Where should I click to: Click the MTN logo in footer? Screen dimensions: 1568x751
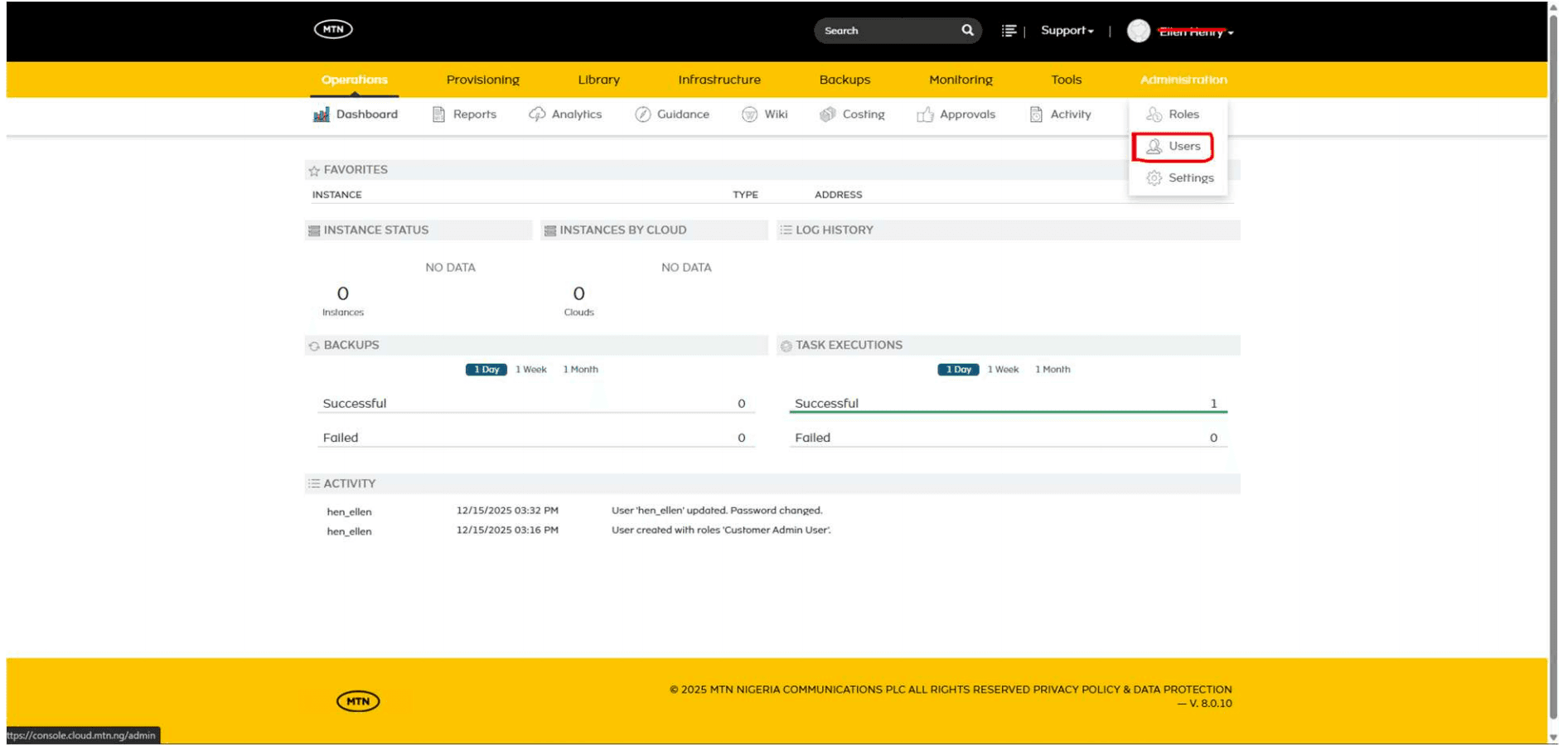click(358, 701)
